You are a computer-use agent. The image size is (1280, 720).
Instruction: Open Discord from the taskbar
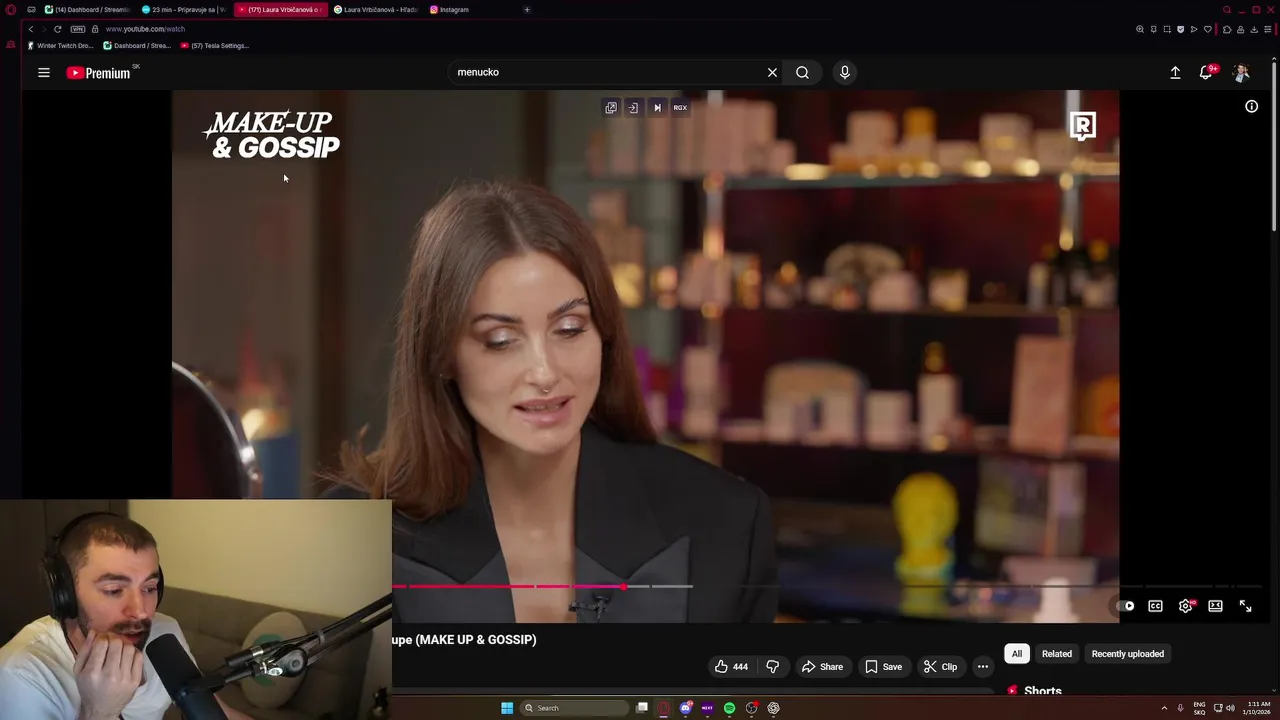tap(686, 708)
